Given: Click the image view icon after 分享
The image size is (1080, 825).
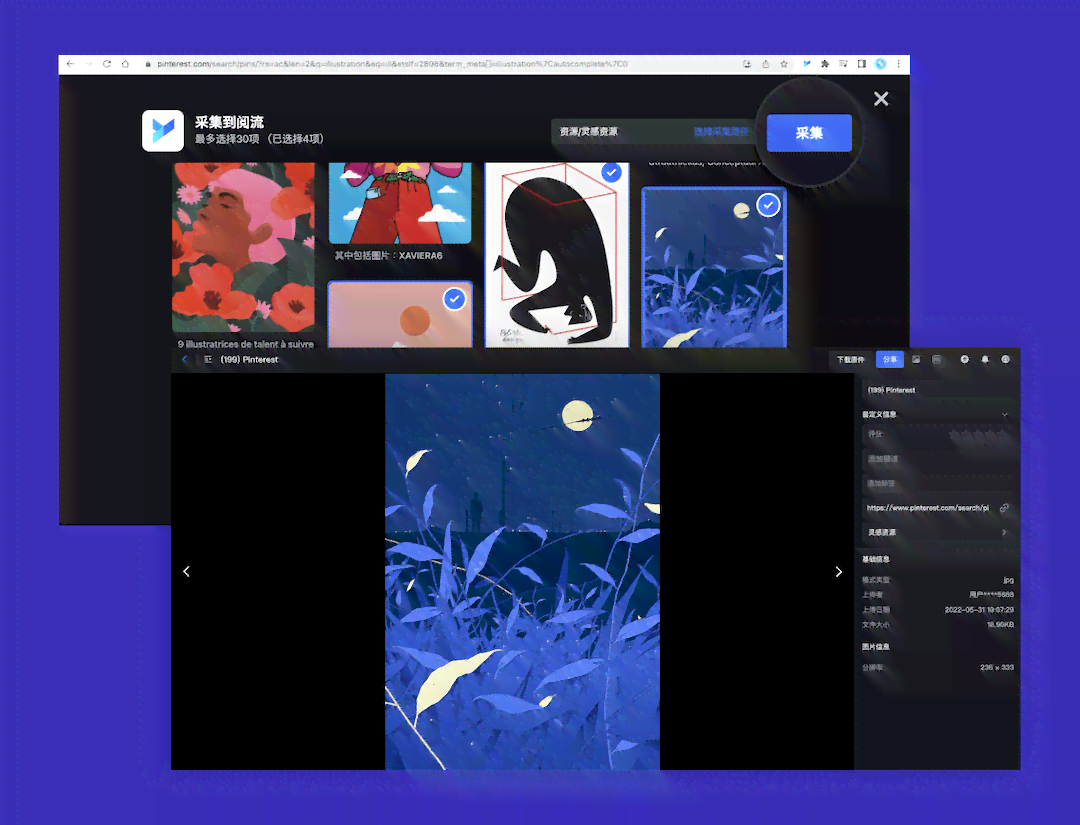Looking at the screenshot, I should coord(916,359).
